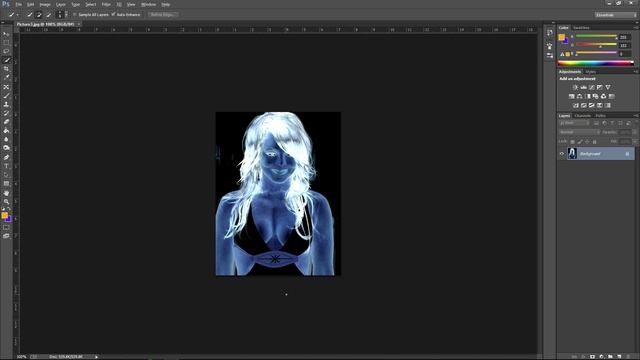Click the Background layer thumbnail
This screenshot has width=640, height=360.
[x=572, y=153]
